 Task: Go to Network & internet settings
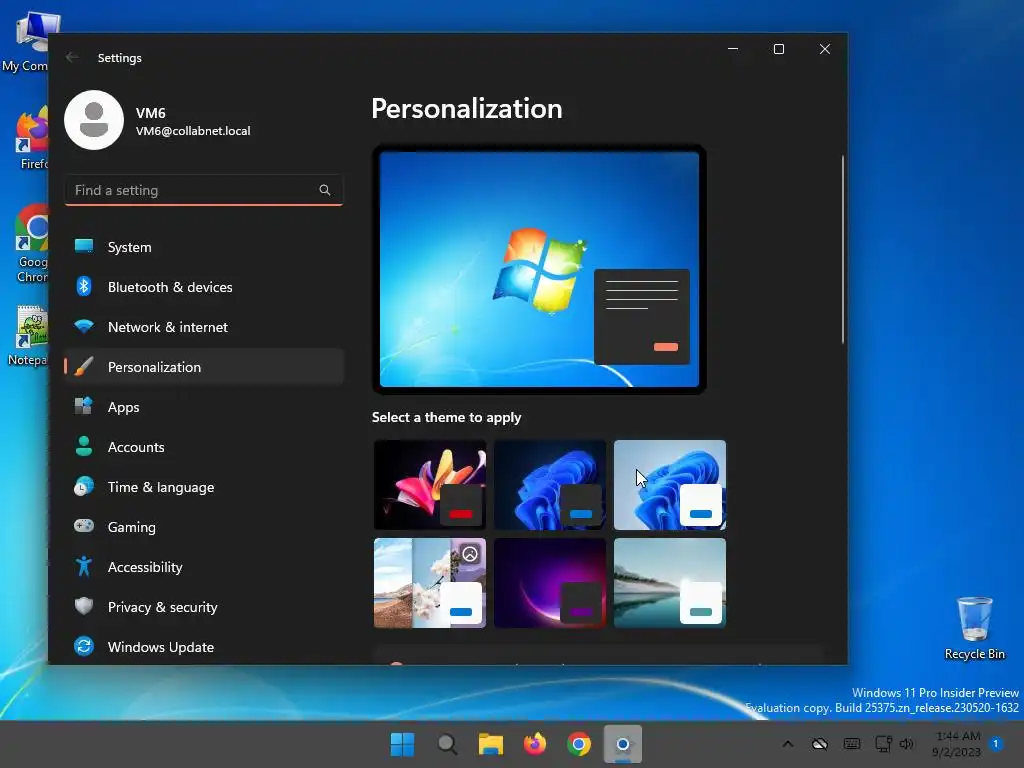pos(204,327)
